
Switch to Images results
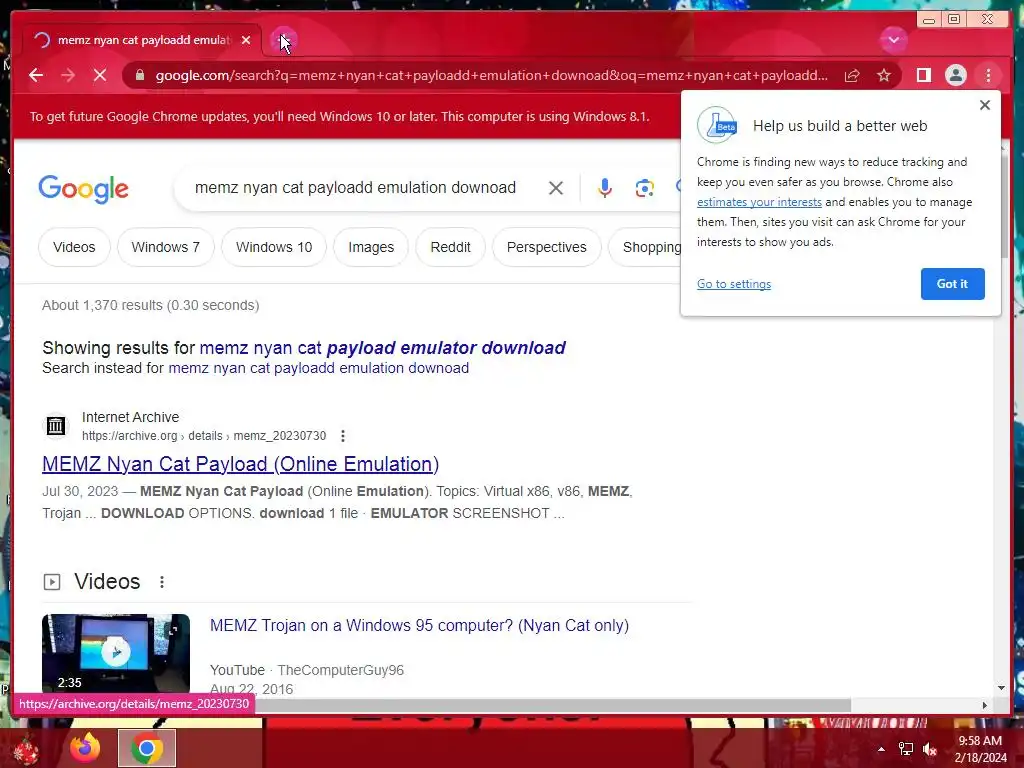371,247
